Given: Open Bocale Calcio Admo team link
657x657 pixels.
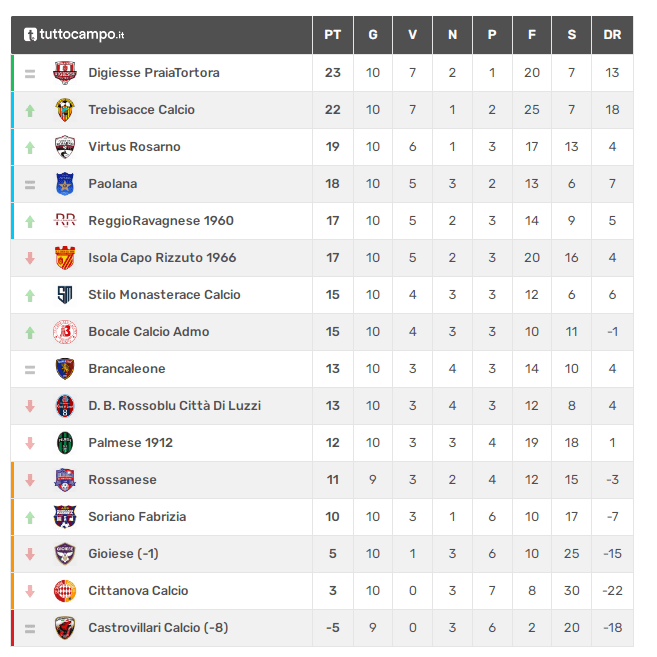Looking at the screenshot, I should 148,332.
